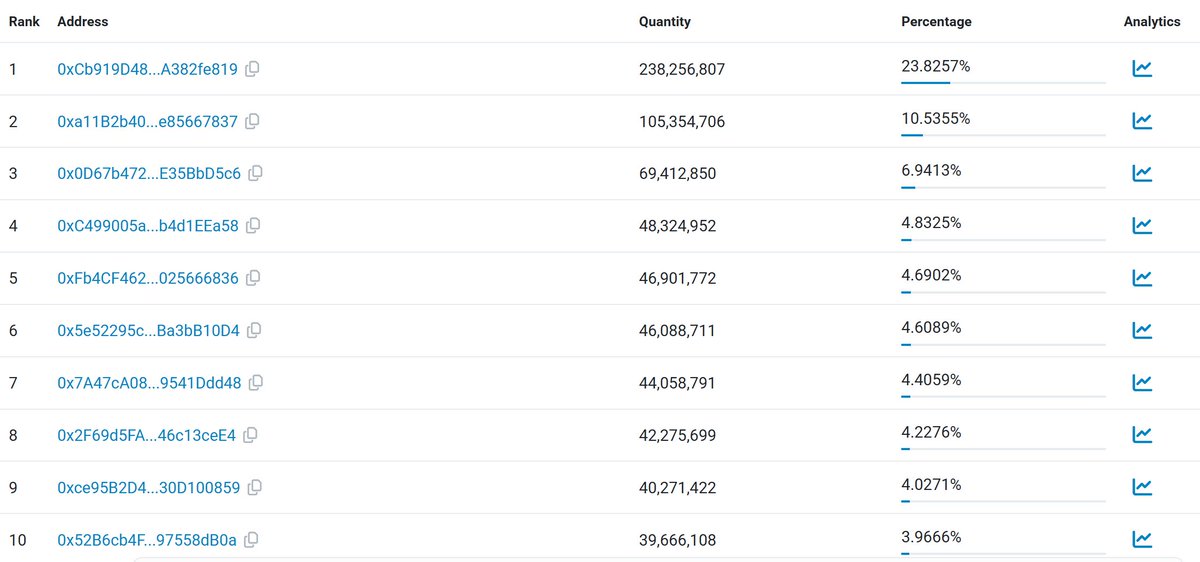The width and height of the screenshot is (1200, 562).
Task: Open address 0xCb919D48...A382fe819
Action: (148, 69)
